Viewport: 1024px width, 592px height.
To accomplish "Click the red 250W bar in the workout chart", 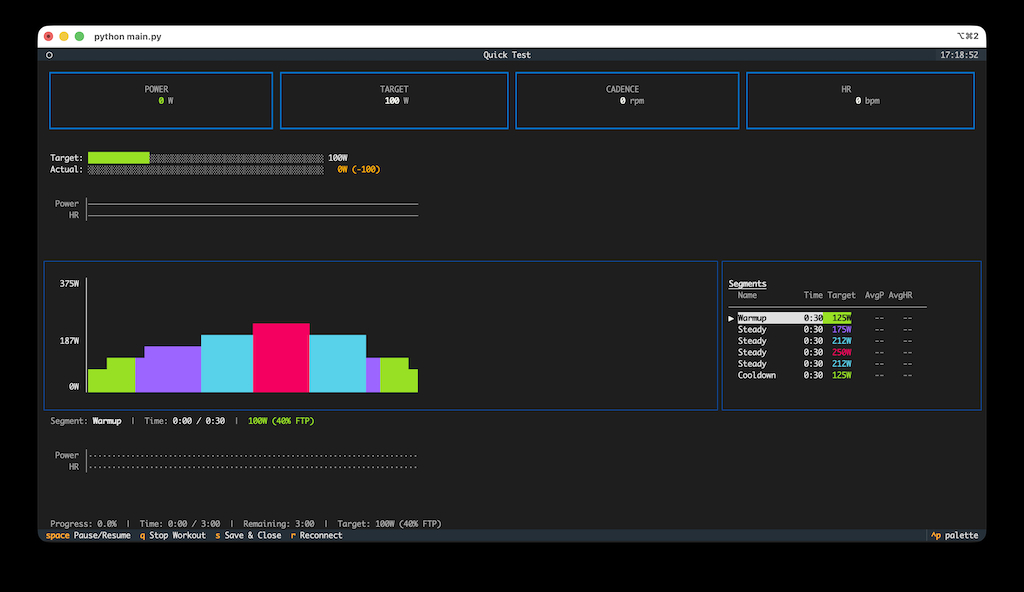I will (x=281, y=358).
